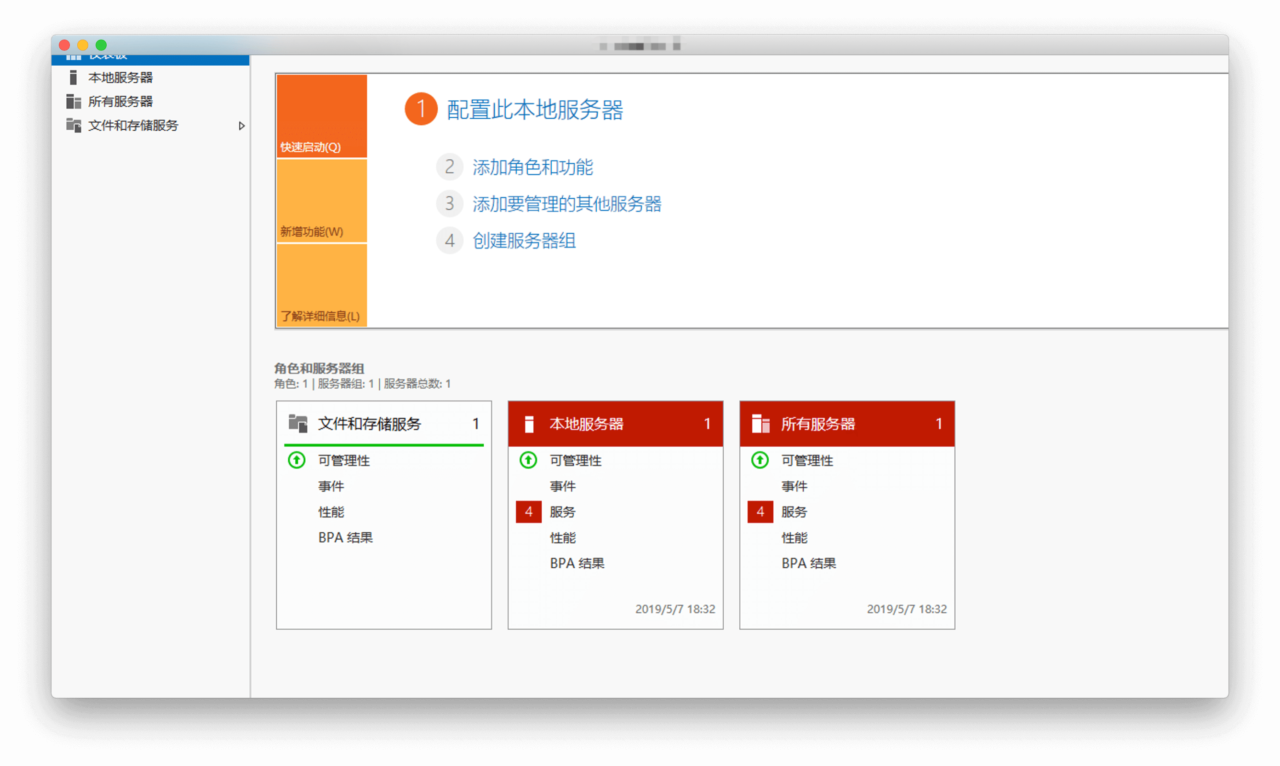Open the 本地服务器 red tile header
The width and height of the screenshot is (1280, 766).
click(615, 424)
